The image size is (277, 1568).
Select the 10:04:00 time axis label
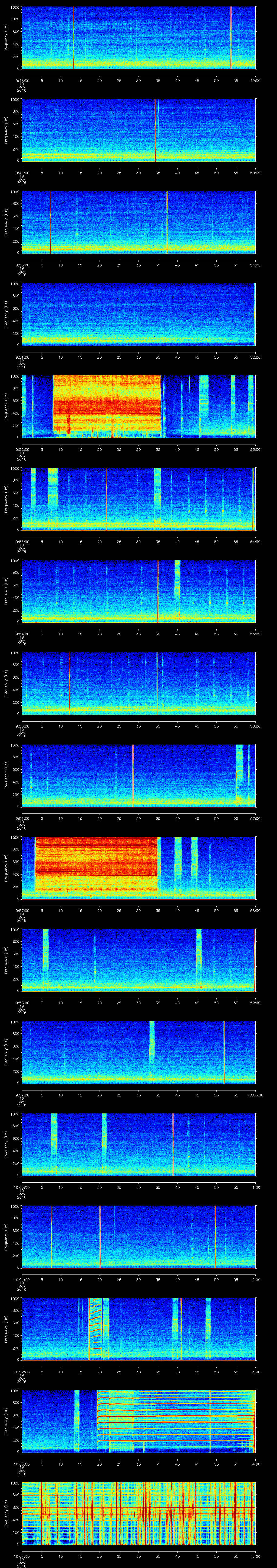(x=21, y=1556)
